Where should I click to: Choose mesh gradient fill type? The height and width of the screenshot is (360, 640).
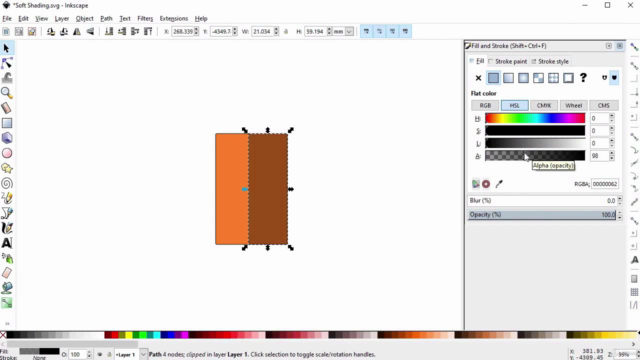pos(538,78)
